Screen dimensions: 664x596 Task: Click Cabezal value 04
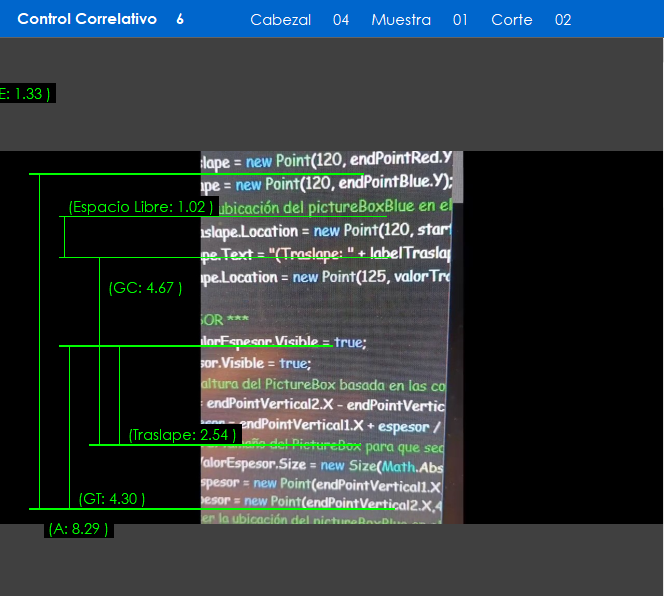tap(341, 20)
